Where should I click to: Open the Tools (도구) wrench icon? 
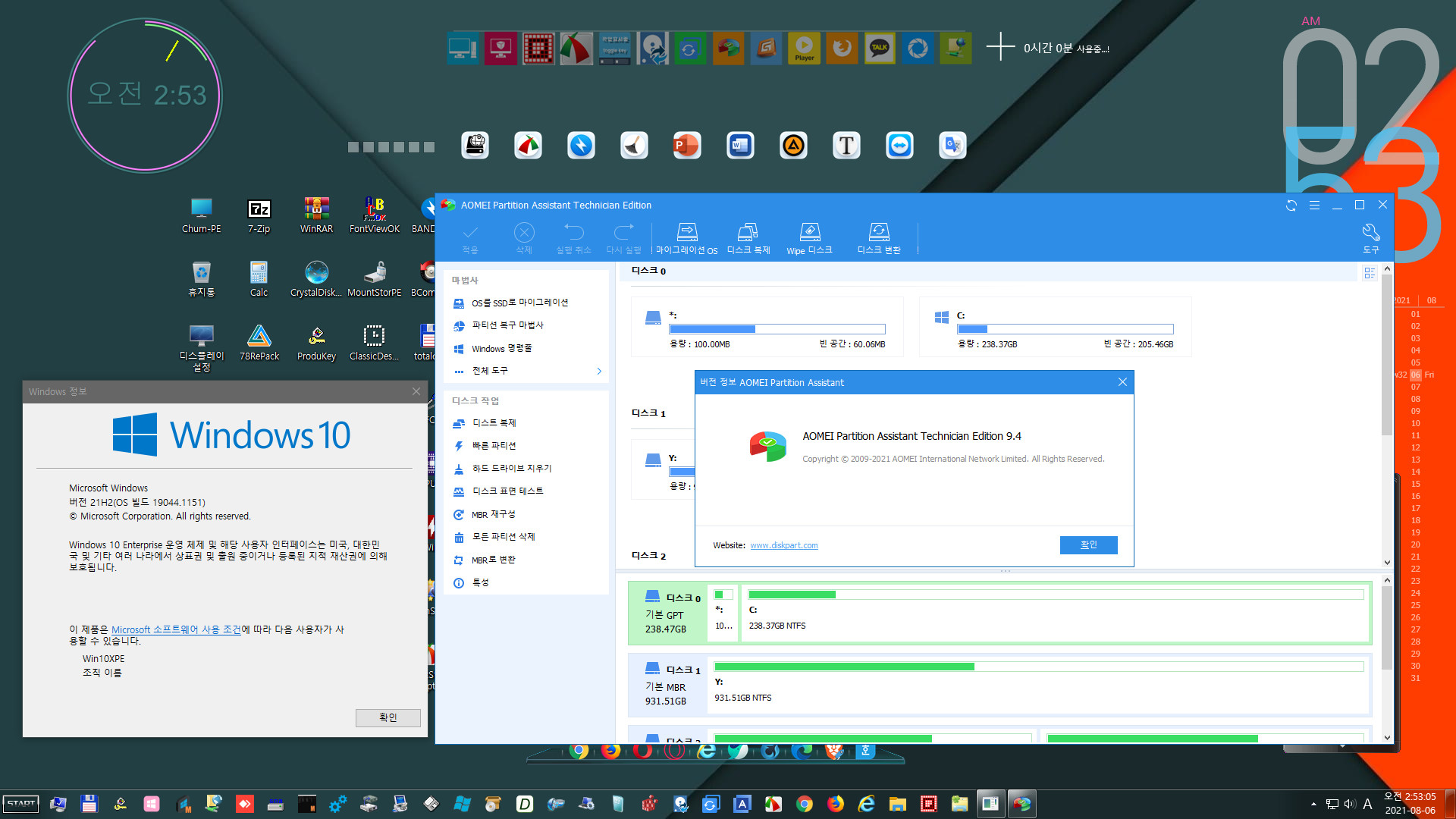click(1370, 238)
